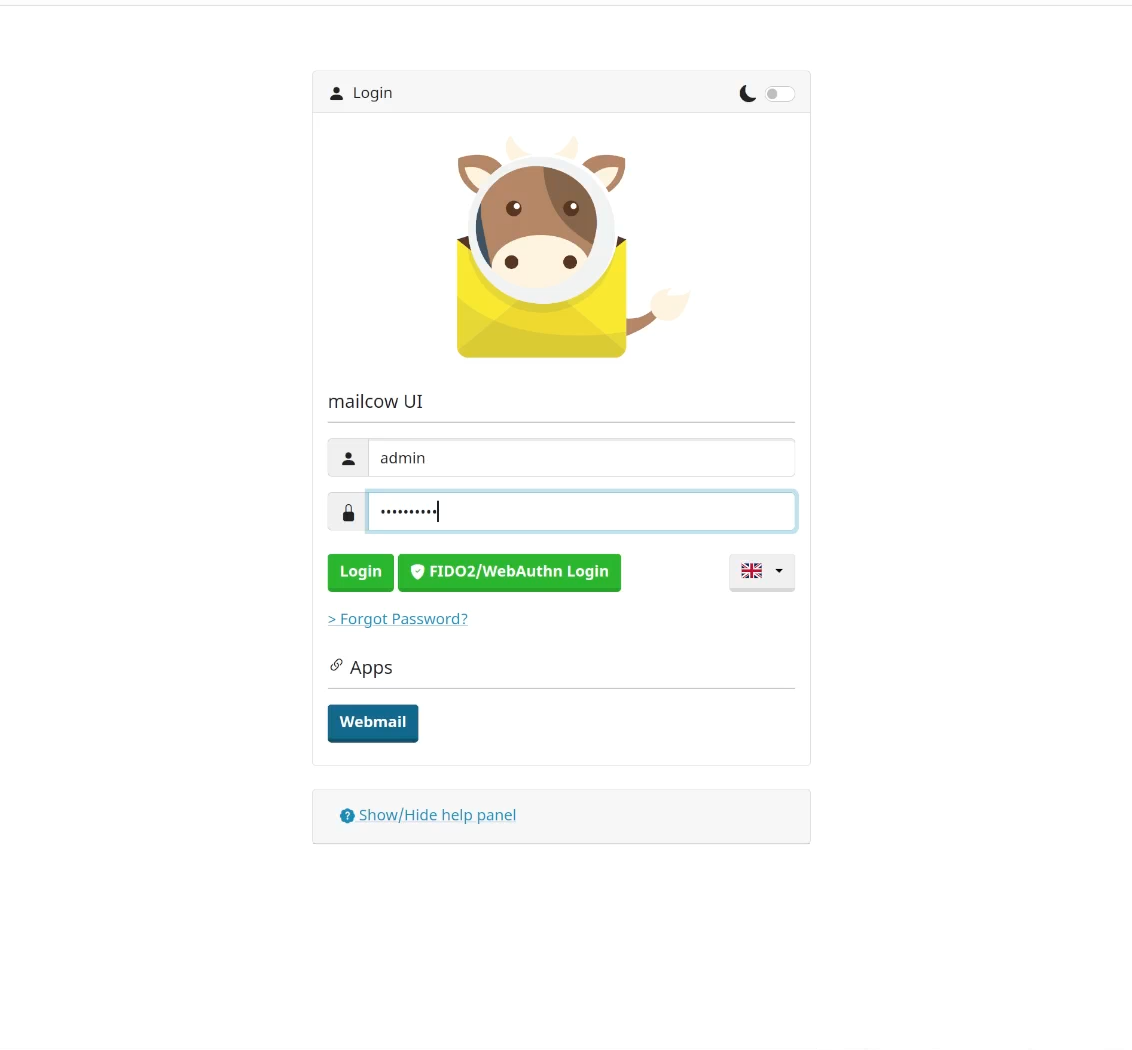Click the crescent moon icon
Image resolution: width=1132 pixels, height=1050 pixels.
pyautogui.click(x=748, y=94)
